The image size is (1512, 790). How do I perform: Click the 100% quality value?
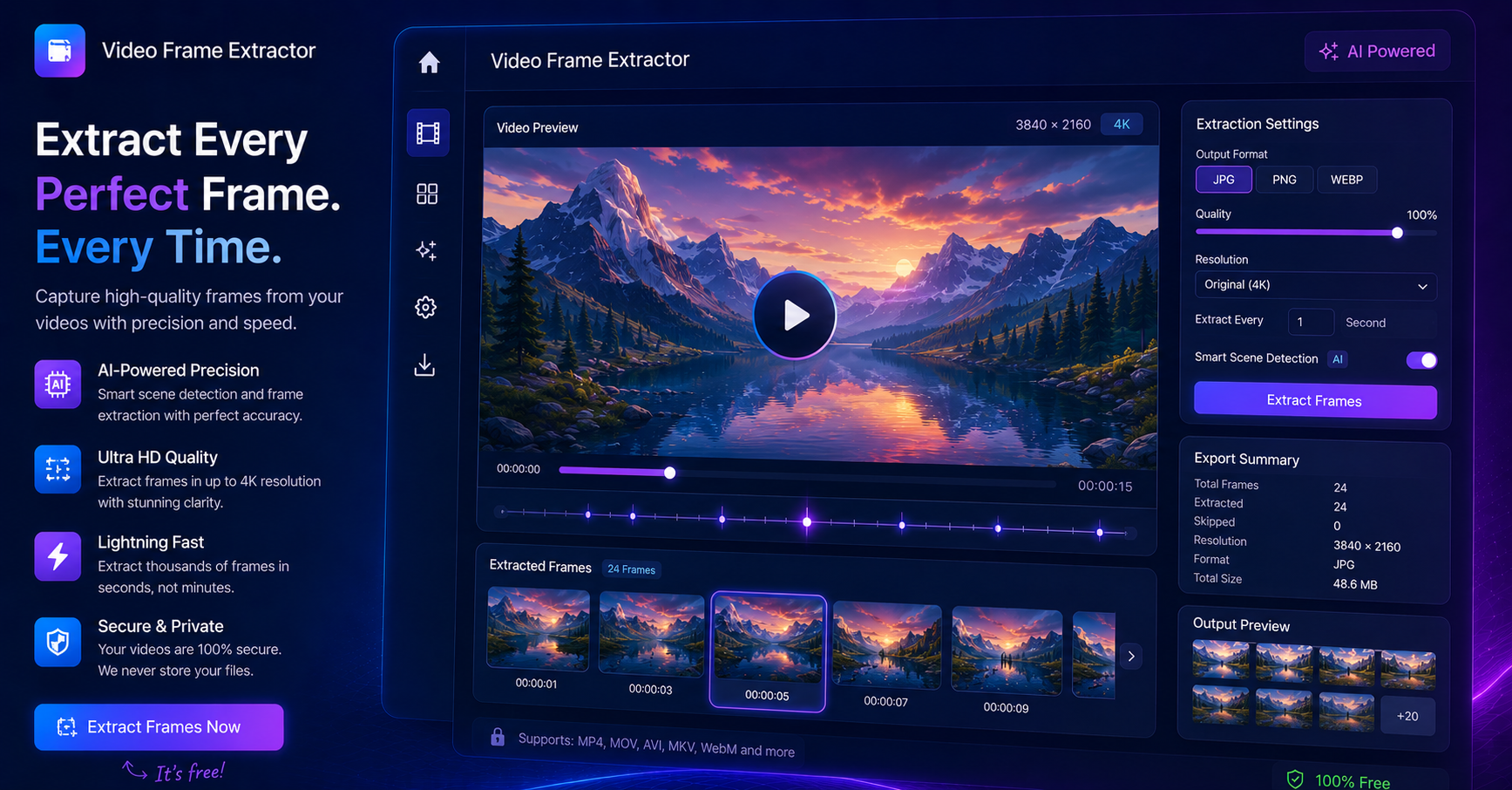(x=1421, y=215)
